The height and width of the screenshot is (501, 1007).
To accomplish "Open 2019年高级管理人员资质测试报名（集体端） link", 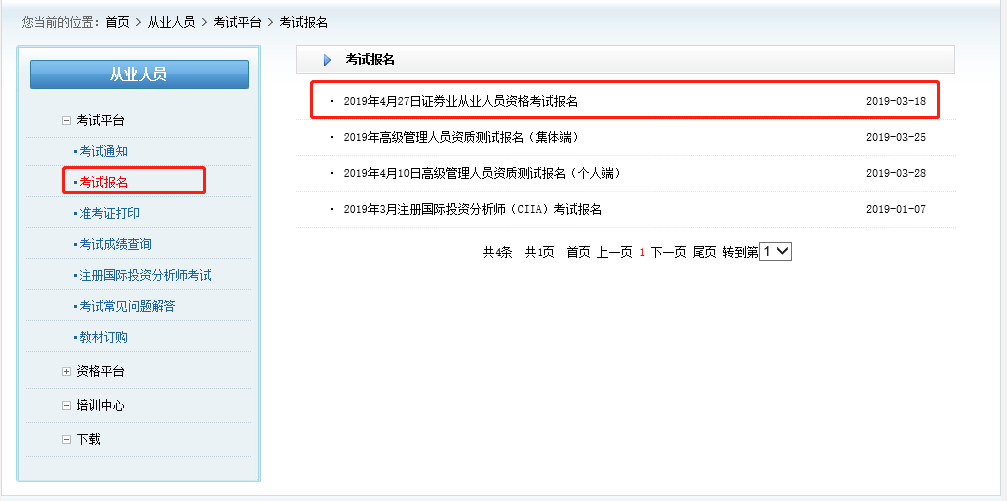I will [x=461, y=137].
